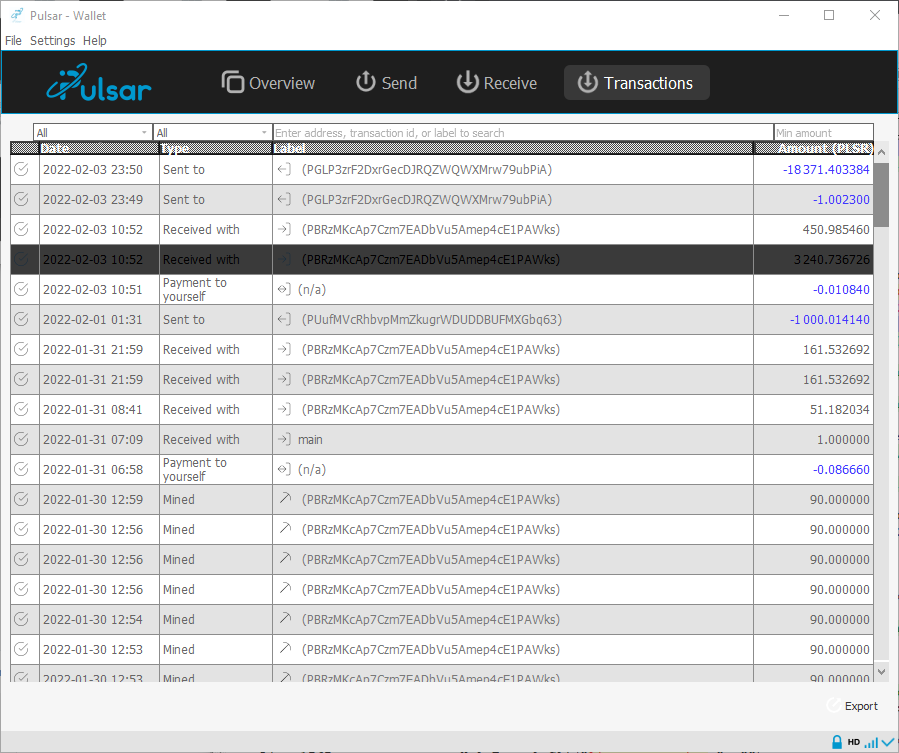Click the mined pickaxe icon on 2022-01-30 12:59 row
899x753 pixels.
[x=285, y=498]
